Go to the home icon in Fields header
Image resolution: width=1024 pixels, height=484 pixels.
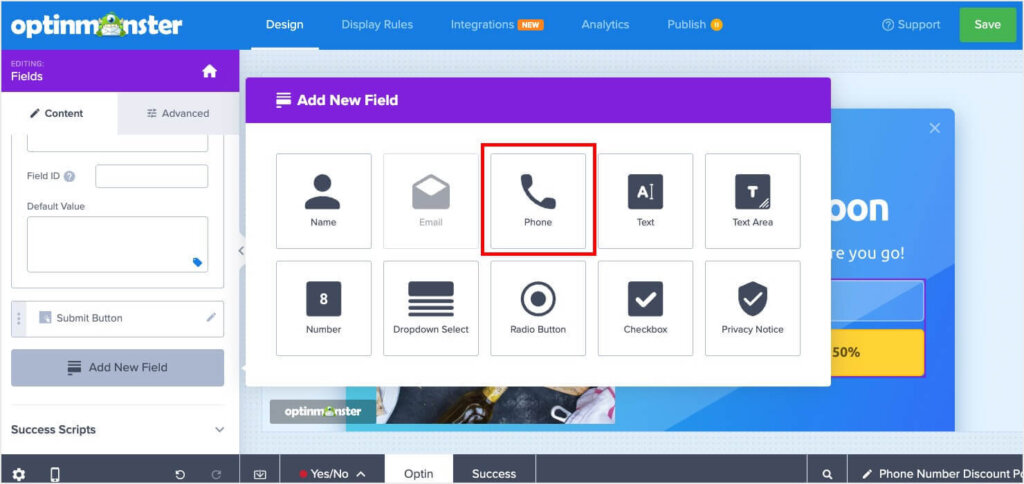click(x=209, y=71)
